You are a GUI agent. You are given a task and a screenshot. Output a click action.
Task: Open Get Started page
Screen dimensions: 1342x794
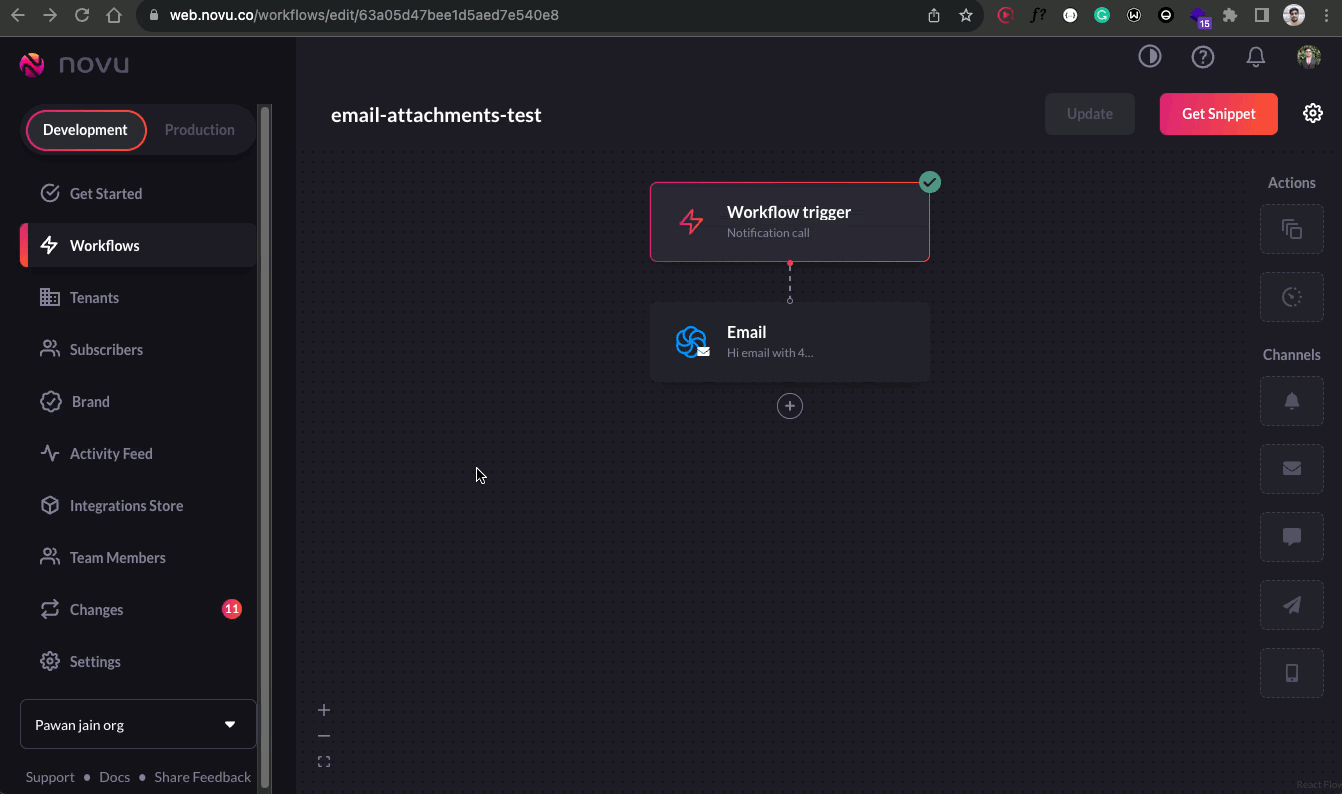138,193
